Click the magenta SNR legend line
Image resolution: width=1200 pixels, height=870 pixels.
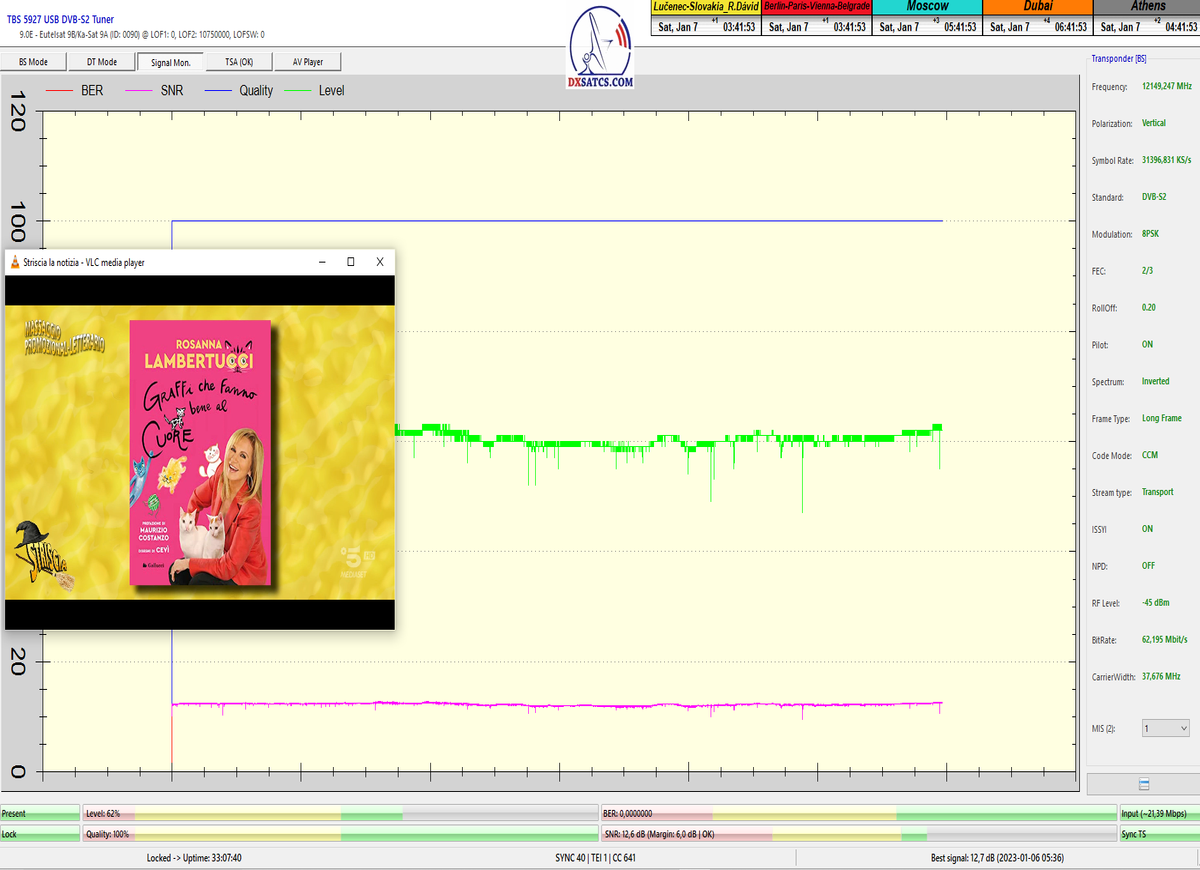click(x=138, y=90)
